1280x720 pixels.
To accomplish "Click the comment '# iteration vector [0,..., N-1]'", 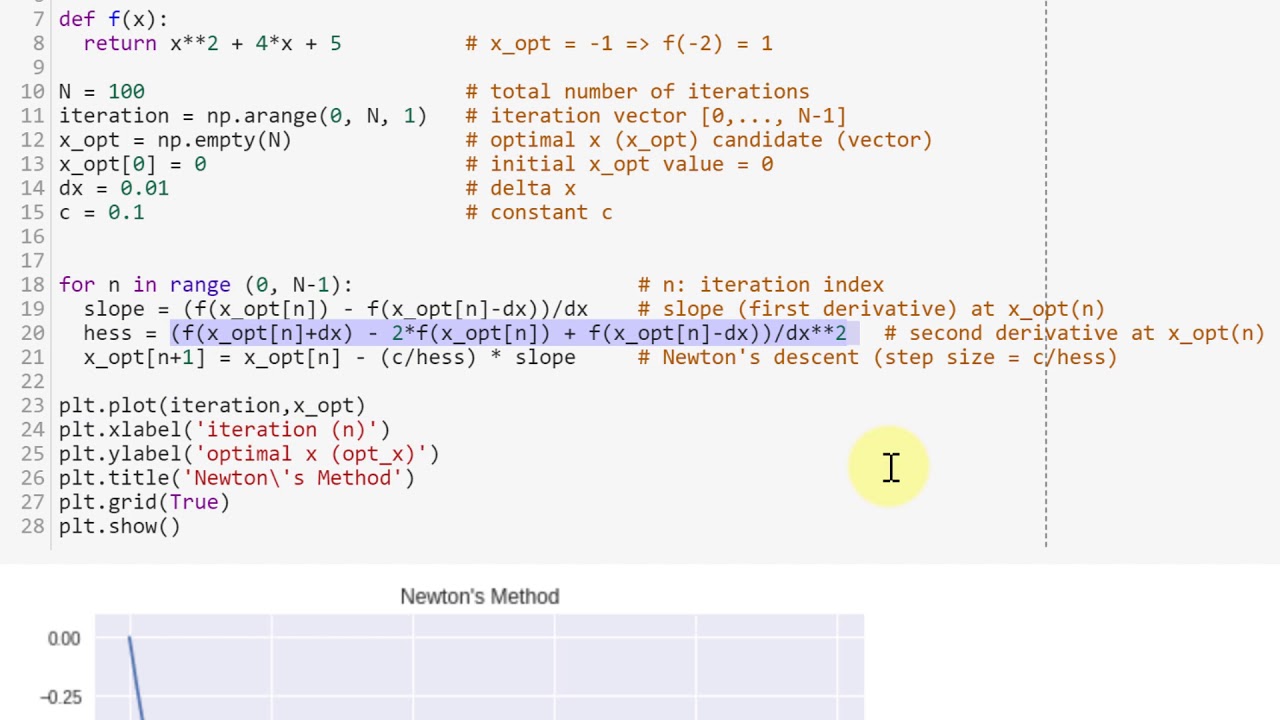I will (x=656, y=115).
